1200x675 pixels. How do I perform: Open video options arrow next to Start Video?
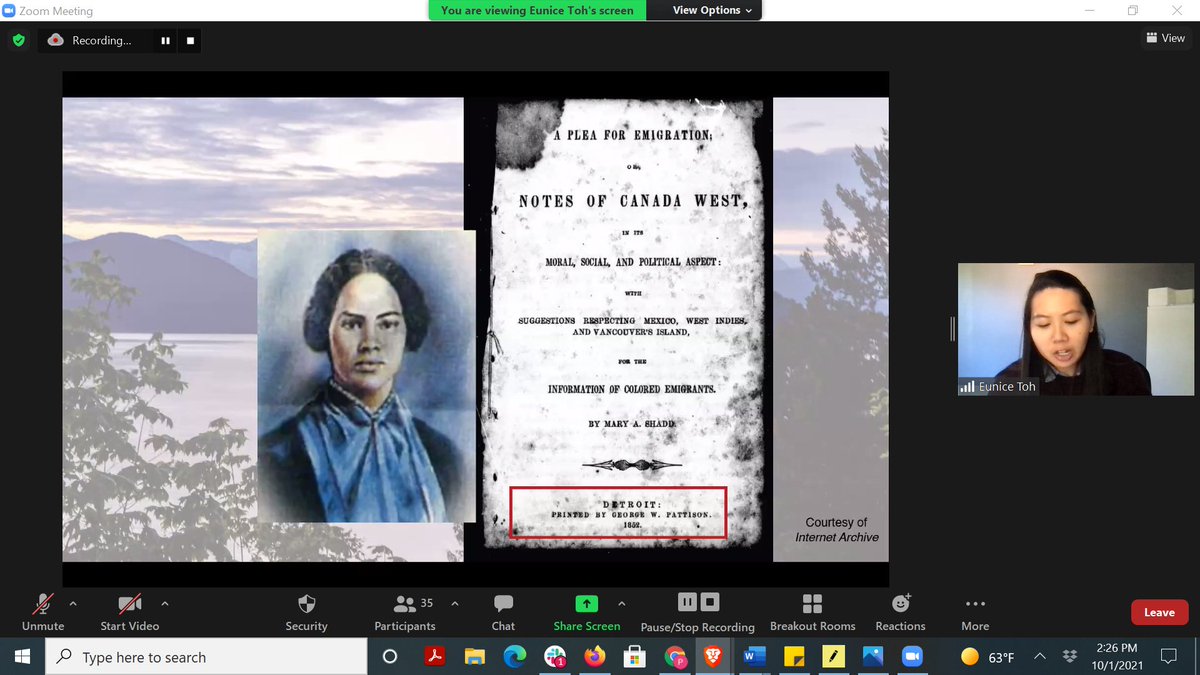[165, 604]
